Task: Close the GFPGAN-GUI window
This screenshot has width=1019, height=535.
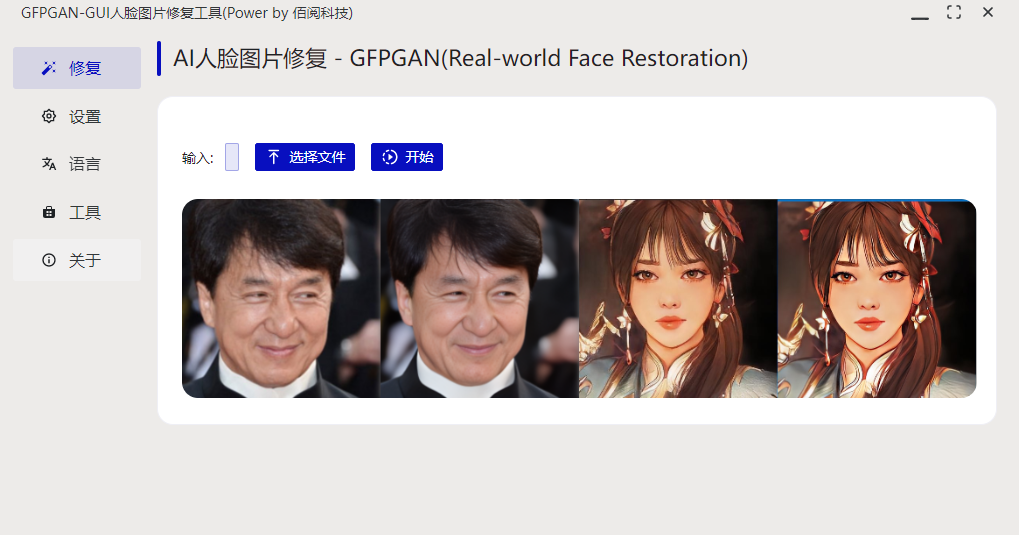Action: (x=988, y=12)
